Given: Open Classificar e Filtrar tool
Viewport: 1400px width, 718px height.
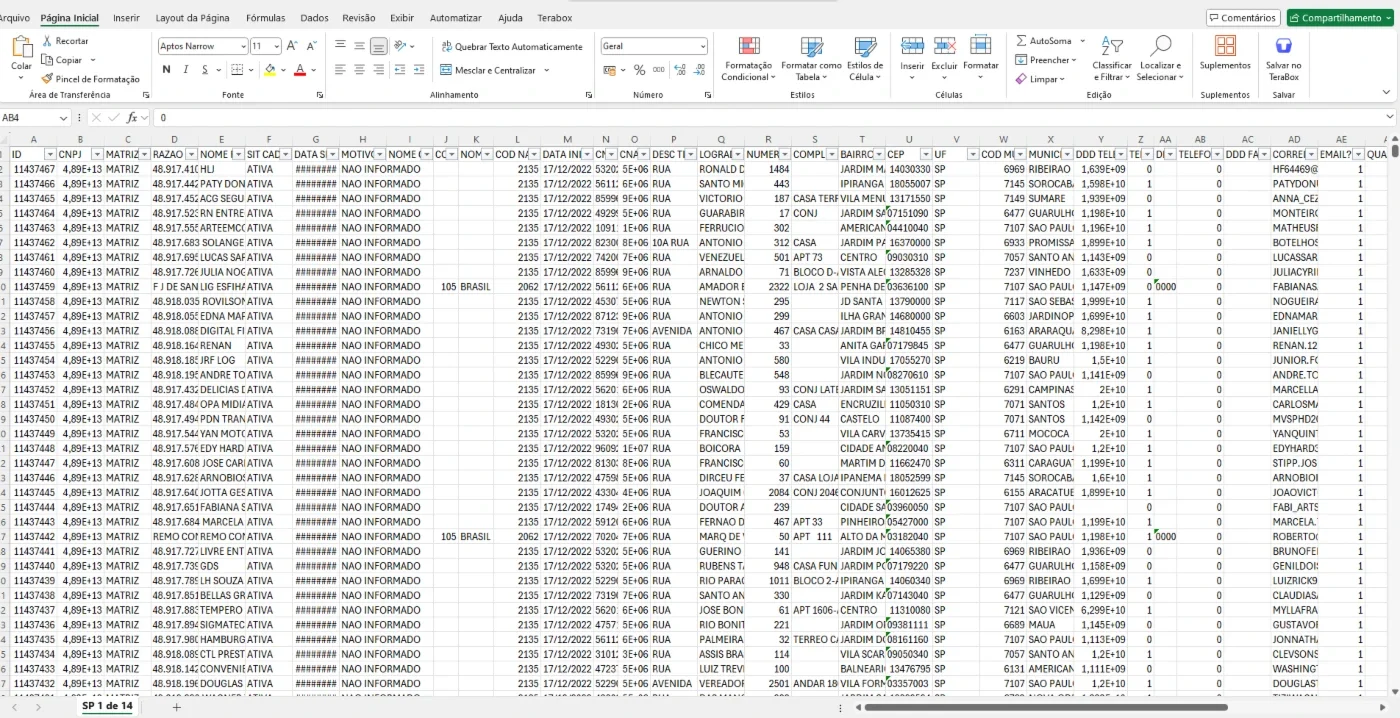Looking at the screenshot, I should tap(1111, 59).
